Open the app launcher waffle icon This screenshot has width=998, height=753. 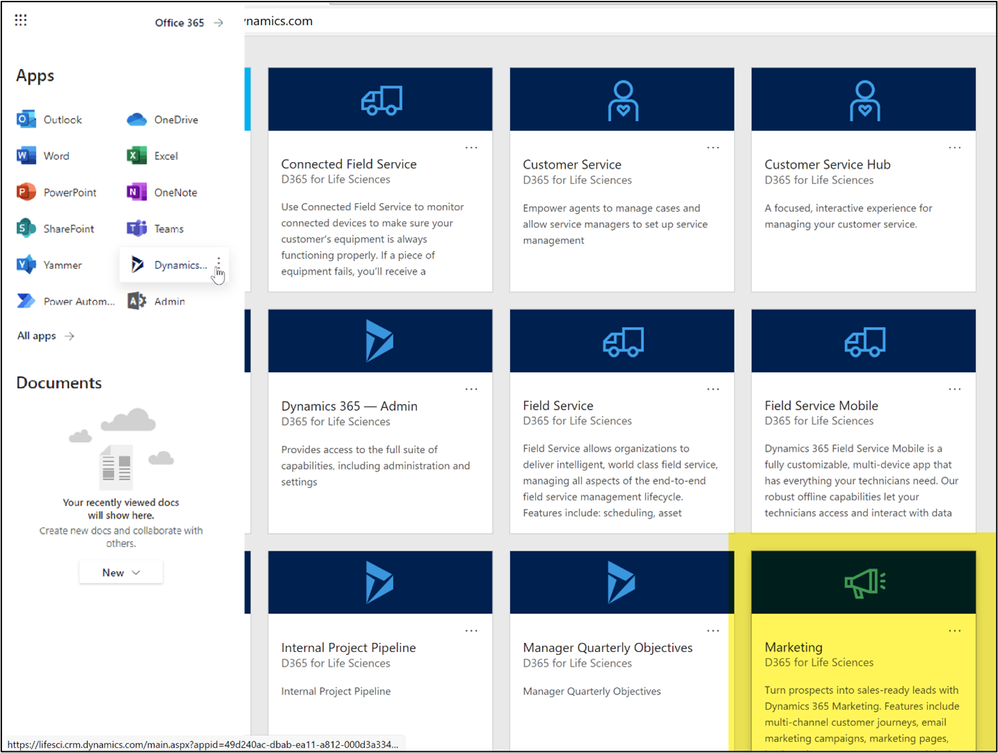pos(20,20)
